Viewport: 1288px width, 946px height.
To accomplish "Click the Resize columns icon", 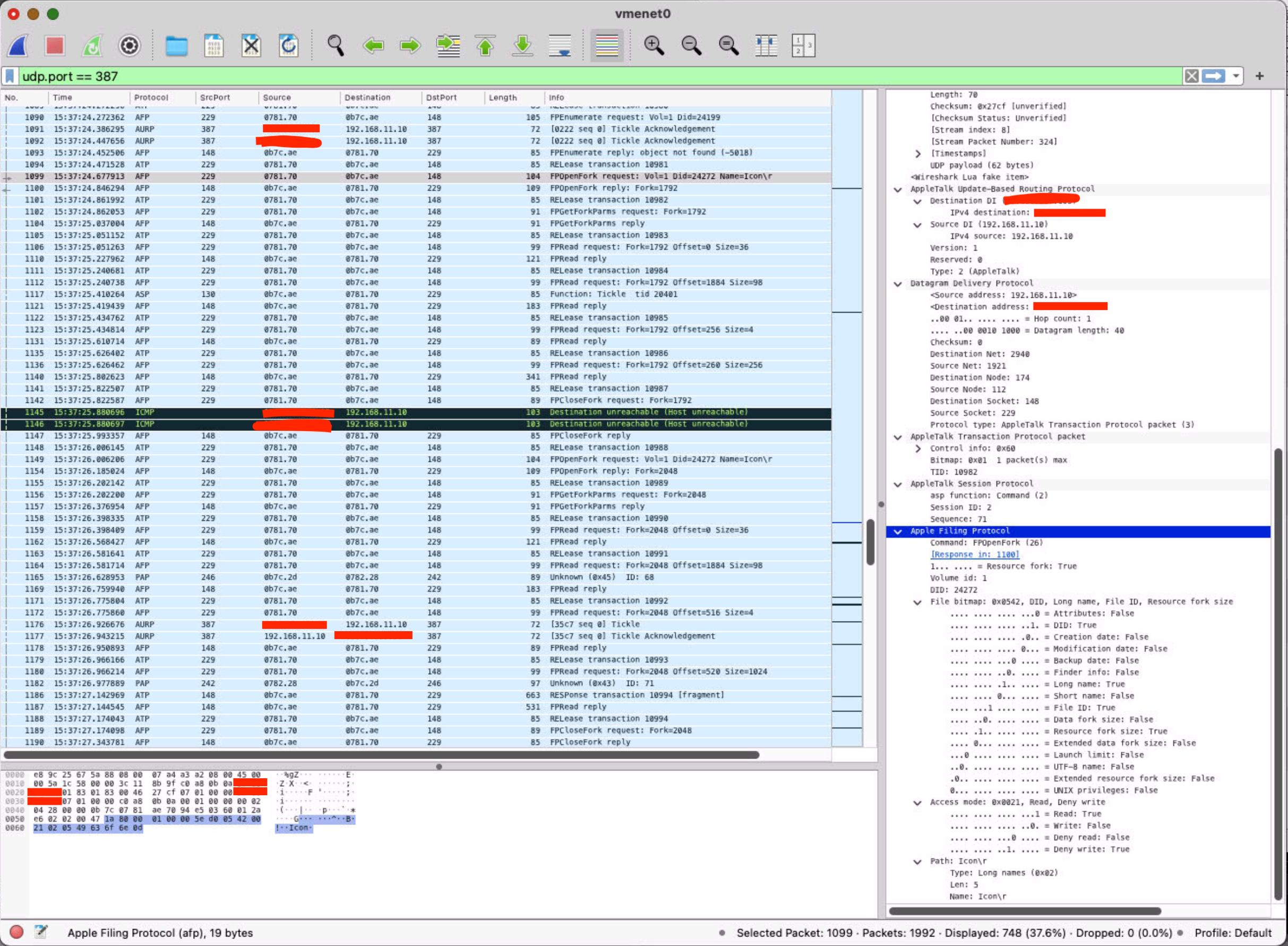I will (766, 45).
